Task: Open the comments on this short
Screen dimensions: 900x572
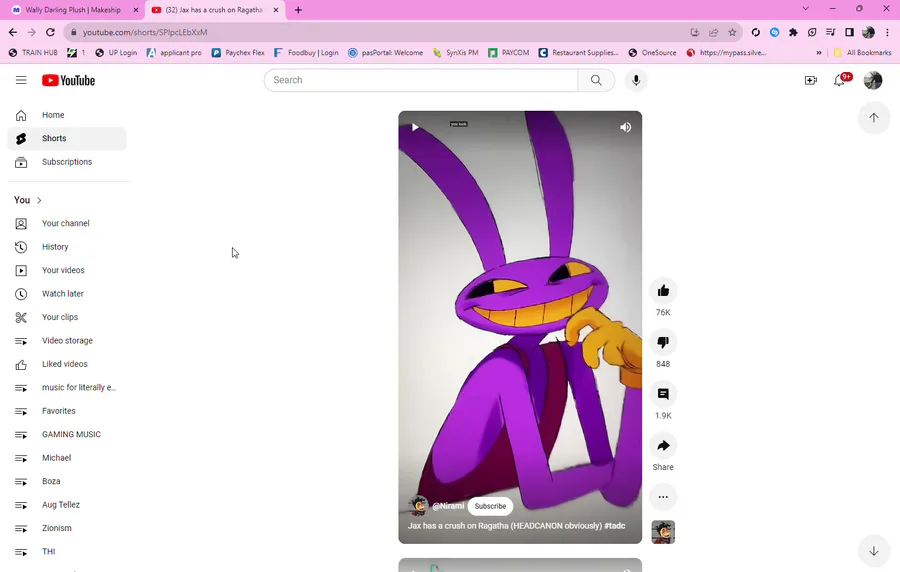Action: (663, 394)
